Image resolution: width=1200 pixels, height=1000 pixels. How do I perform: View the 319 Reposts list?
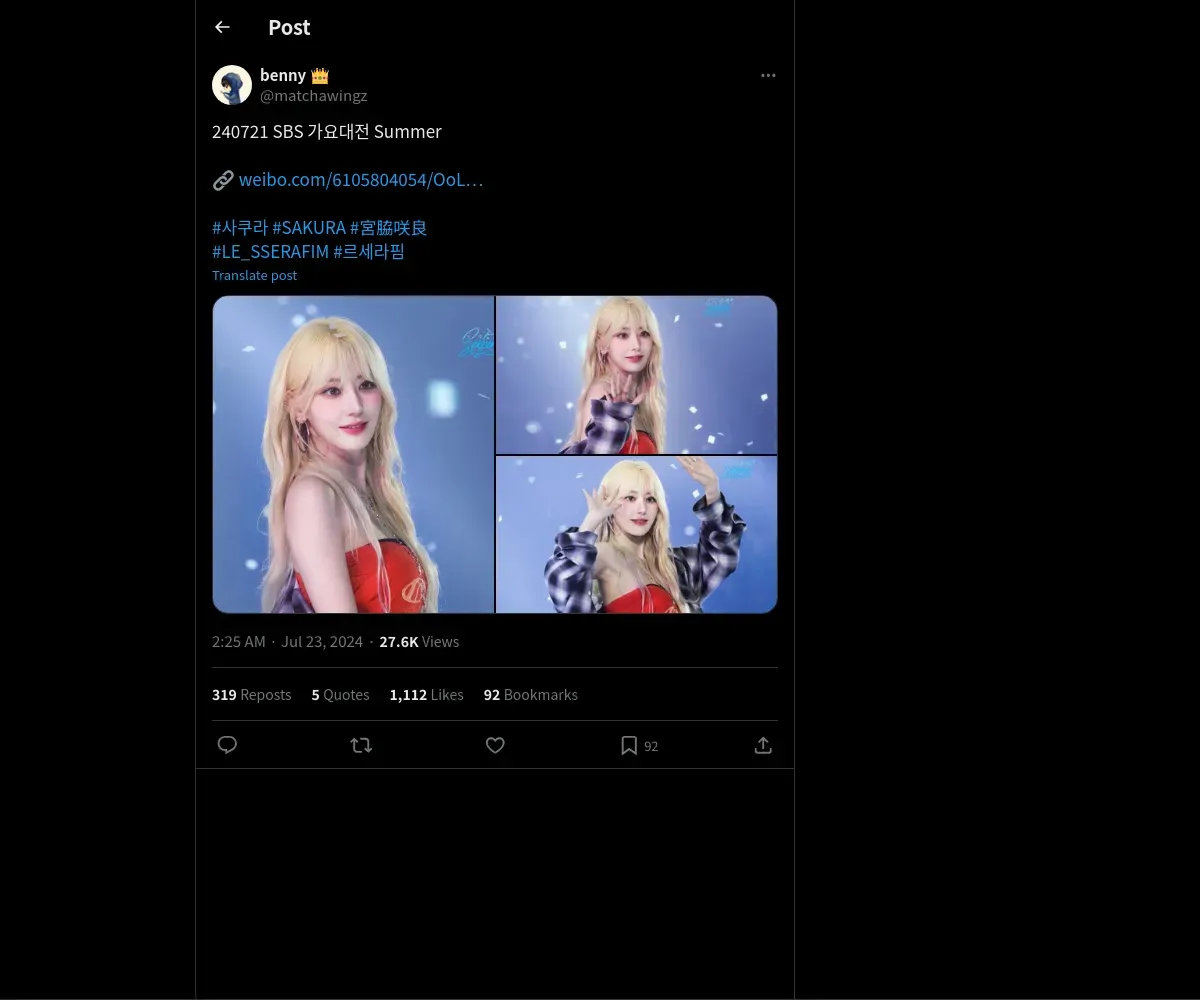coord(251,695)
